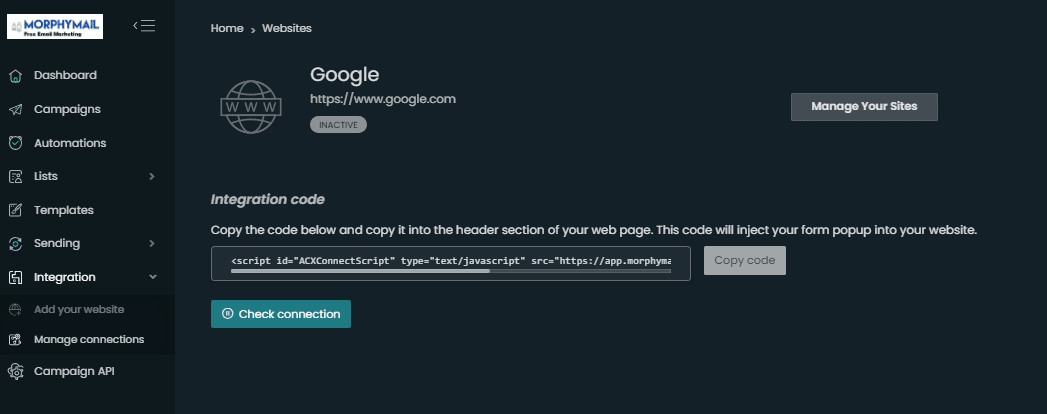Expand the Lists submenu chevron

click(x=152, y=176)
